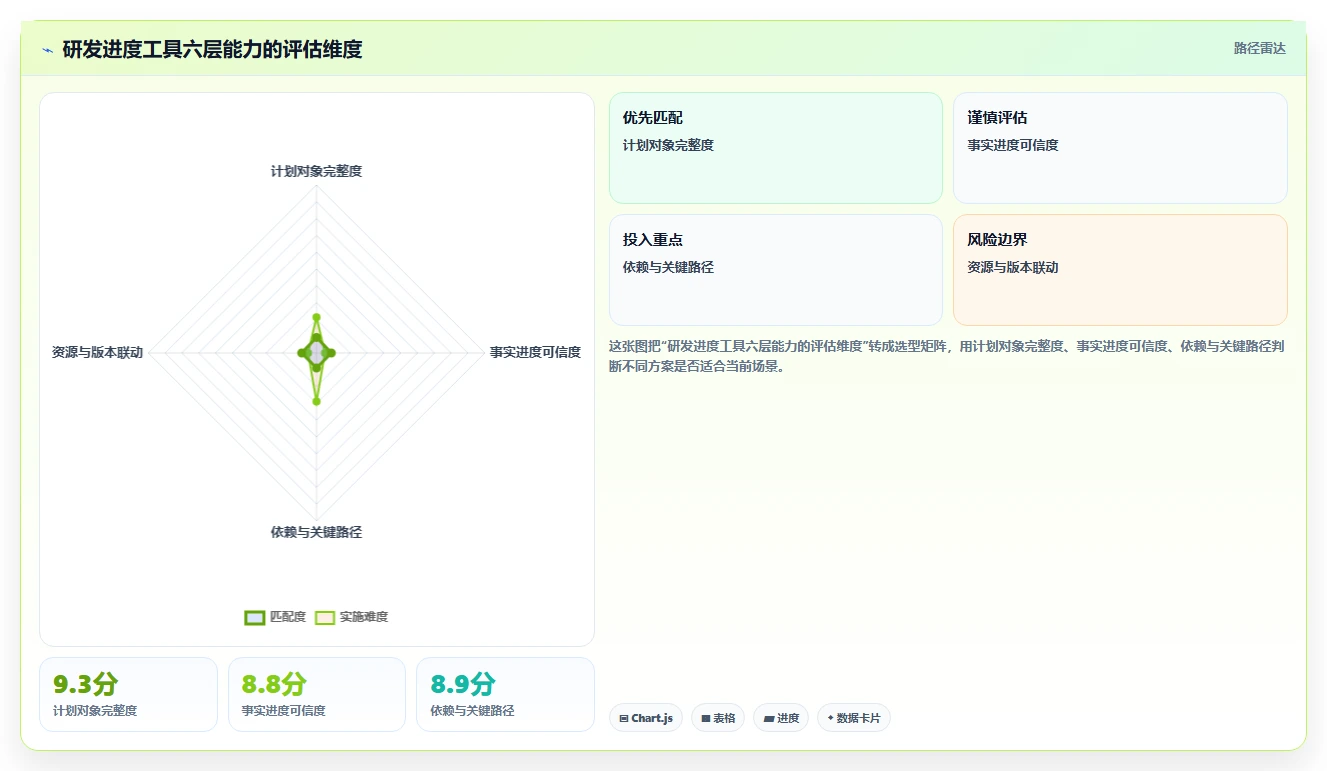Screen dimensions: 1327x771
Task: Click the topmost radar data point
Action: [316, 317]
